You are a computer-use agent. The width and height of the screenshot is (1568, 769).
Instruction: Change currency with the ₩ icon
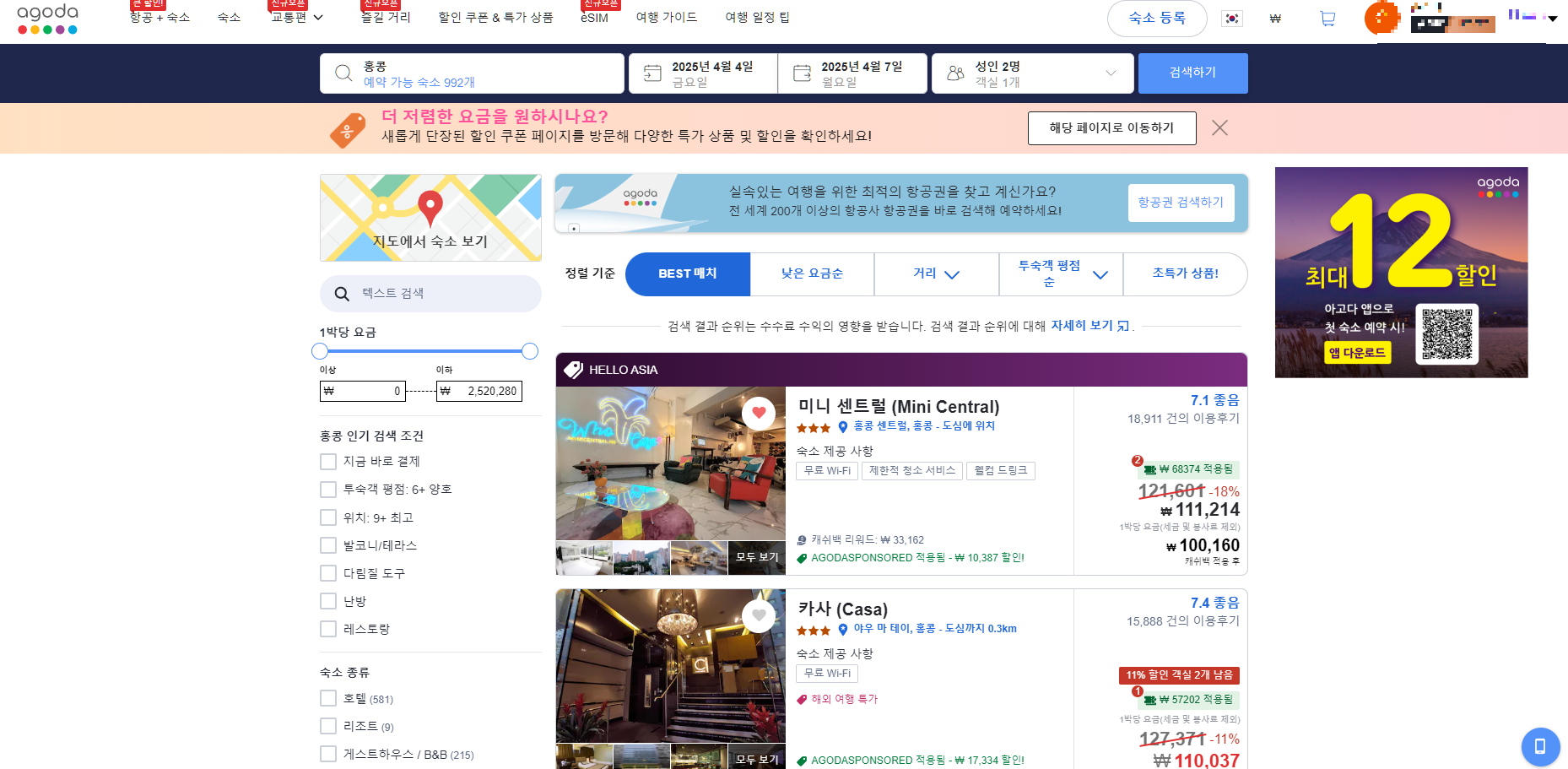[x=1275, y=19]
